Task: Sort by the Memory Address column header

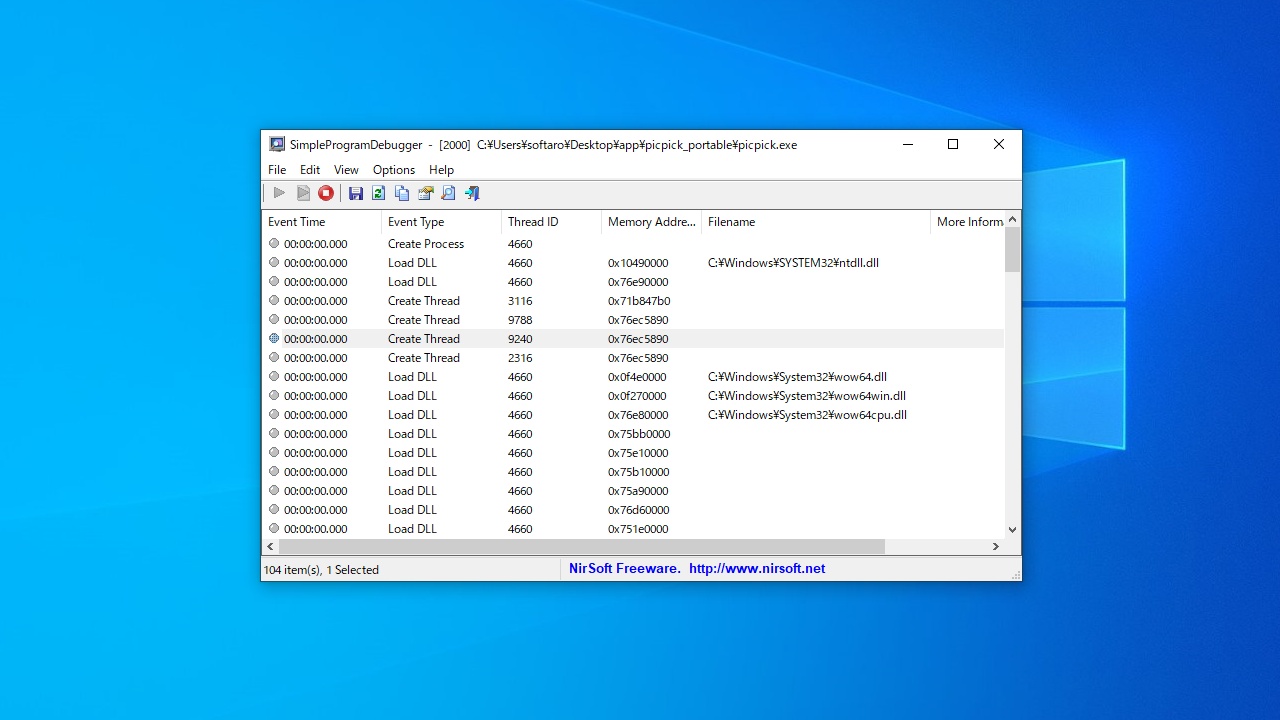Action: 651,222
